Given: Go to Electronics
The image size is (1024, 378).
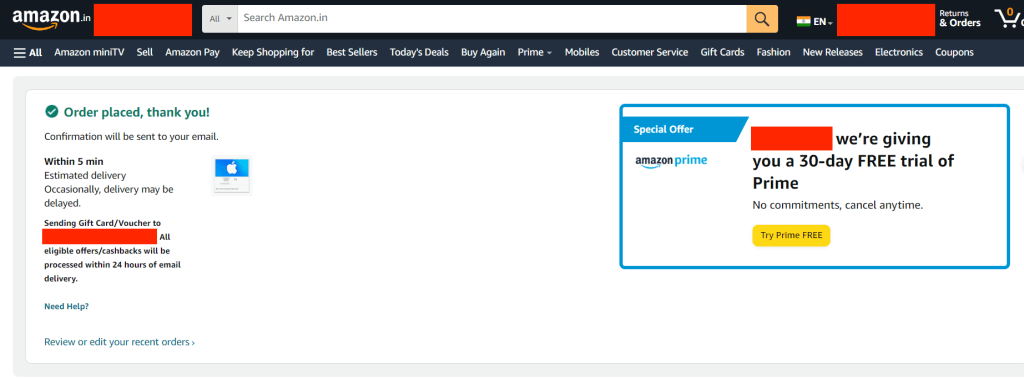Looking at the screenshot, I should click(899, 52).
